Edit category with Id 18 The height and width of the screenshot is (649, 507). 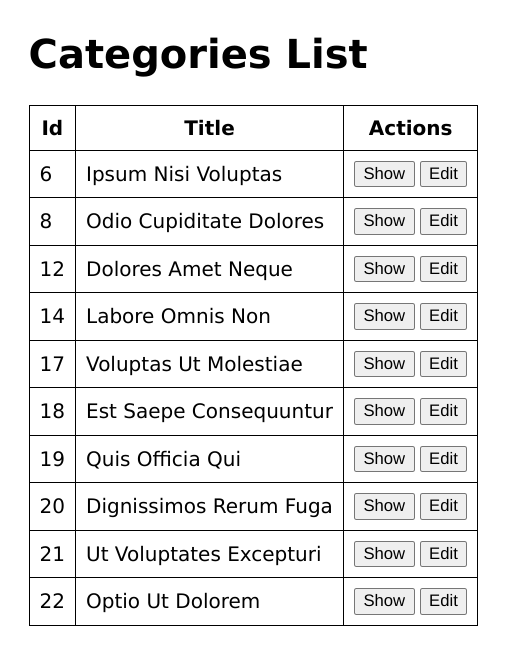pos(443,411)
